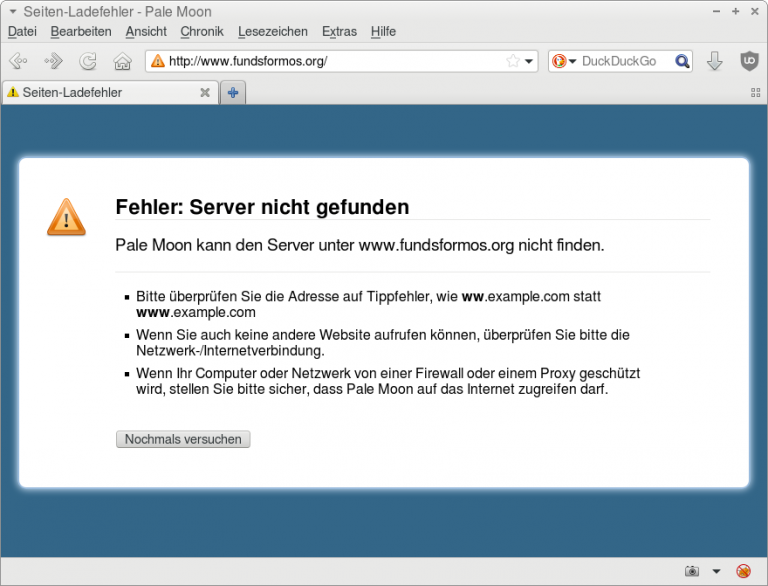This screenshot has height=586, width=768.
Task: Close the Pale Moon window
Action: (755, 11)
